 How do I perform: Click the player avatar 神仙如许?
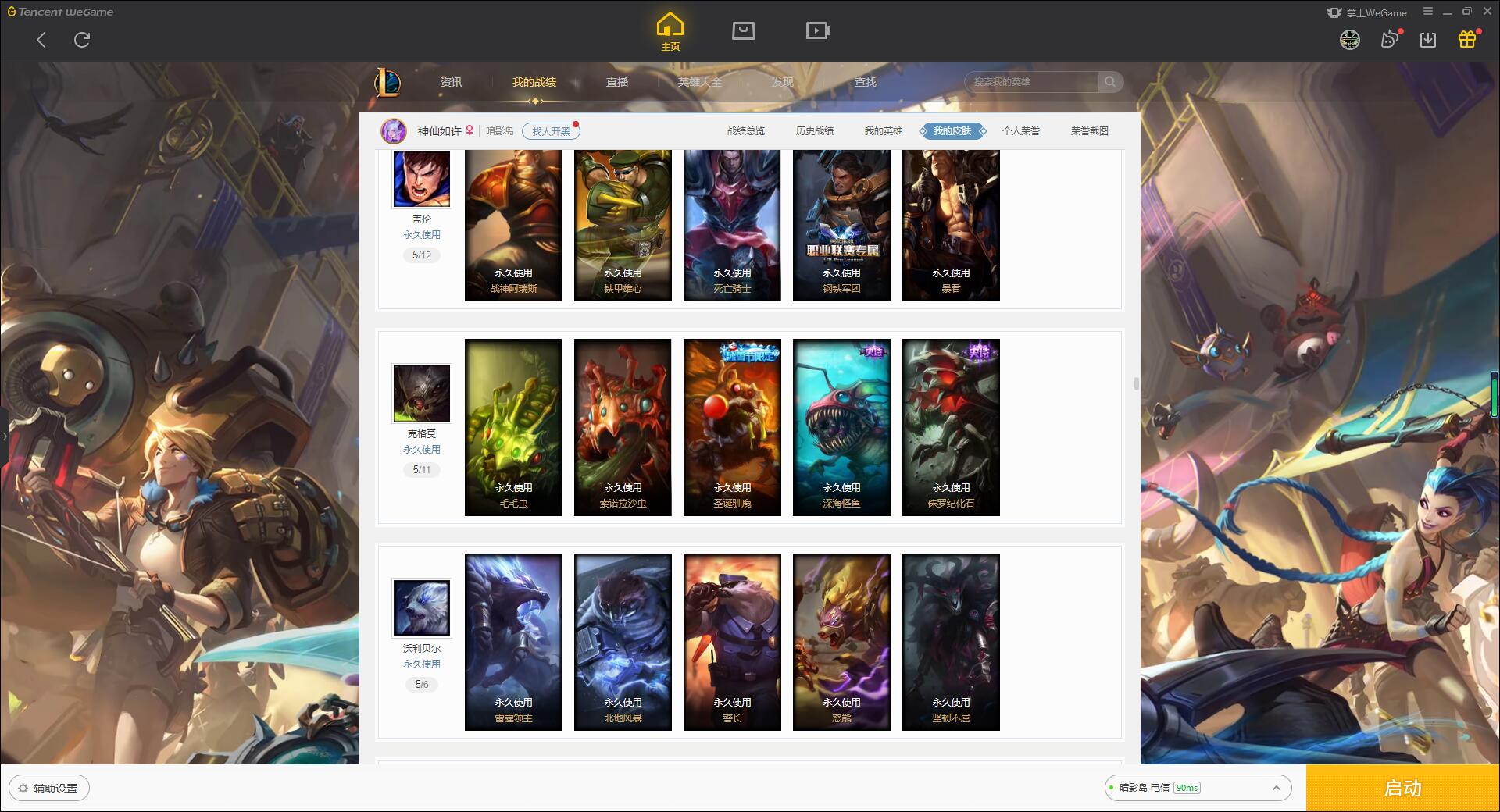[394, 131]
